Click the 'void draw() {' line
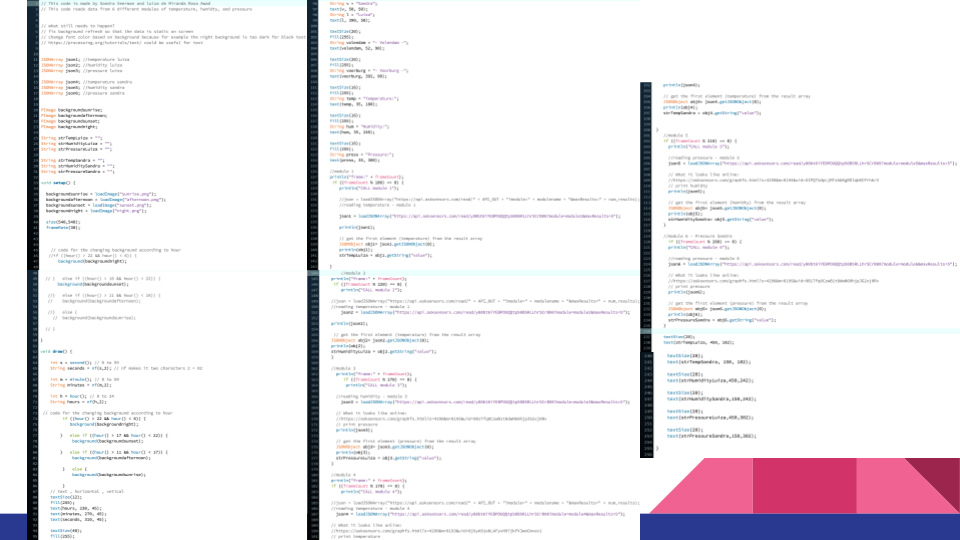The height and width of the screenshot is (540, 960). click(56, 351)
